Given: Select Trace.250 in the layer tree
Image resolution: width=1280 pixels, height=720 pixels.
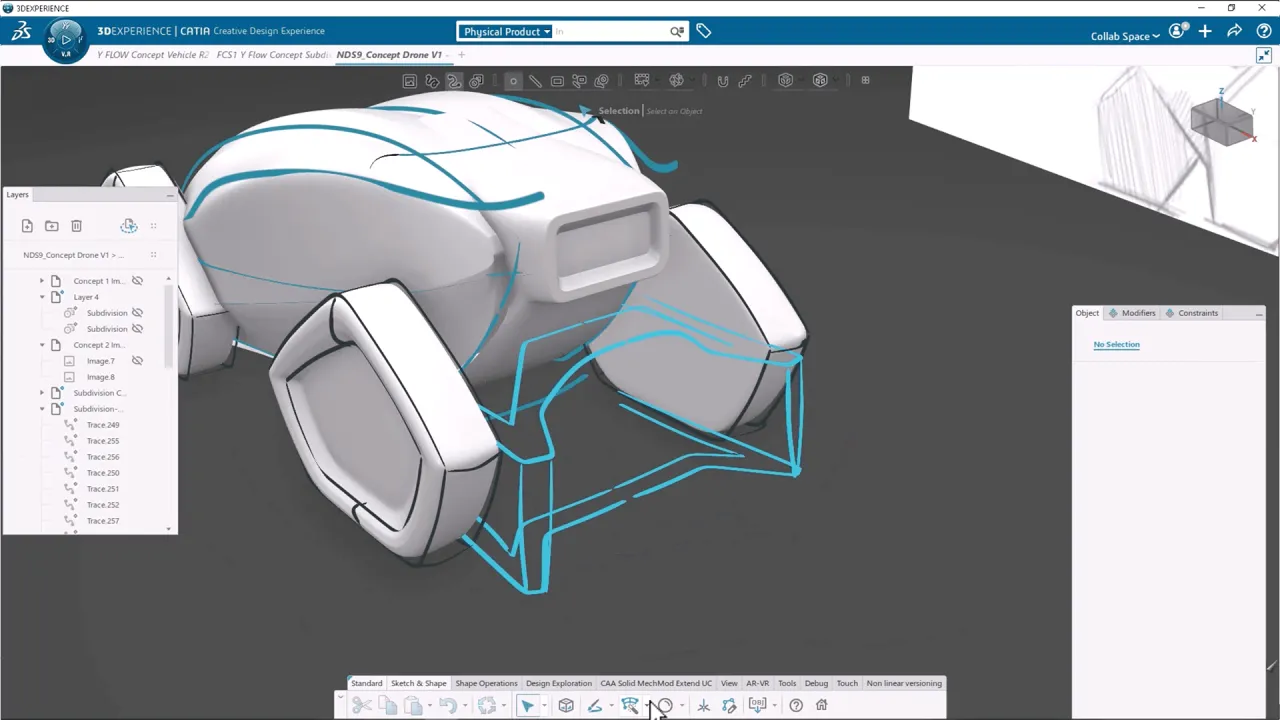Looking at the screenshot, I should click(x=102, y=473).
